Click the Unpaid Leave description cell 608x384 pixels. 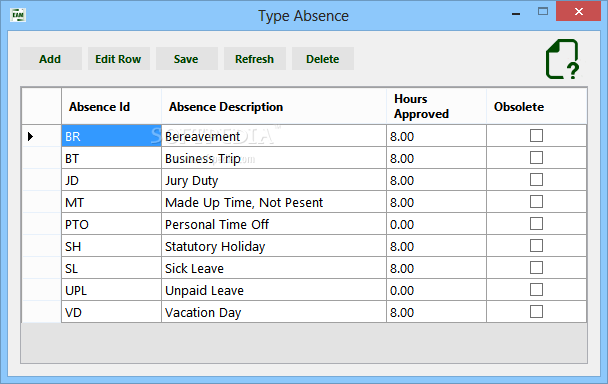click(x=274, y=290)
